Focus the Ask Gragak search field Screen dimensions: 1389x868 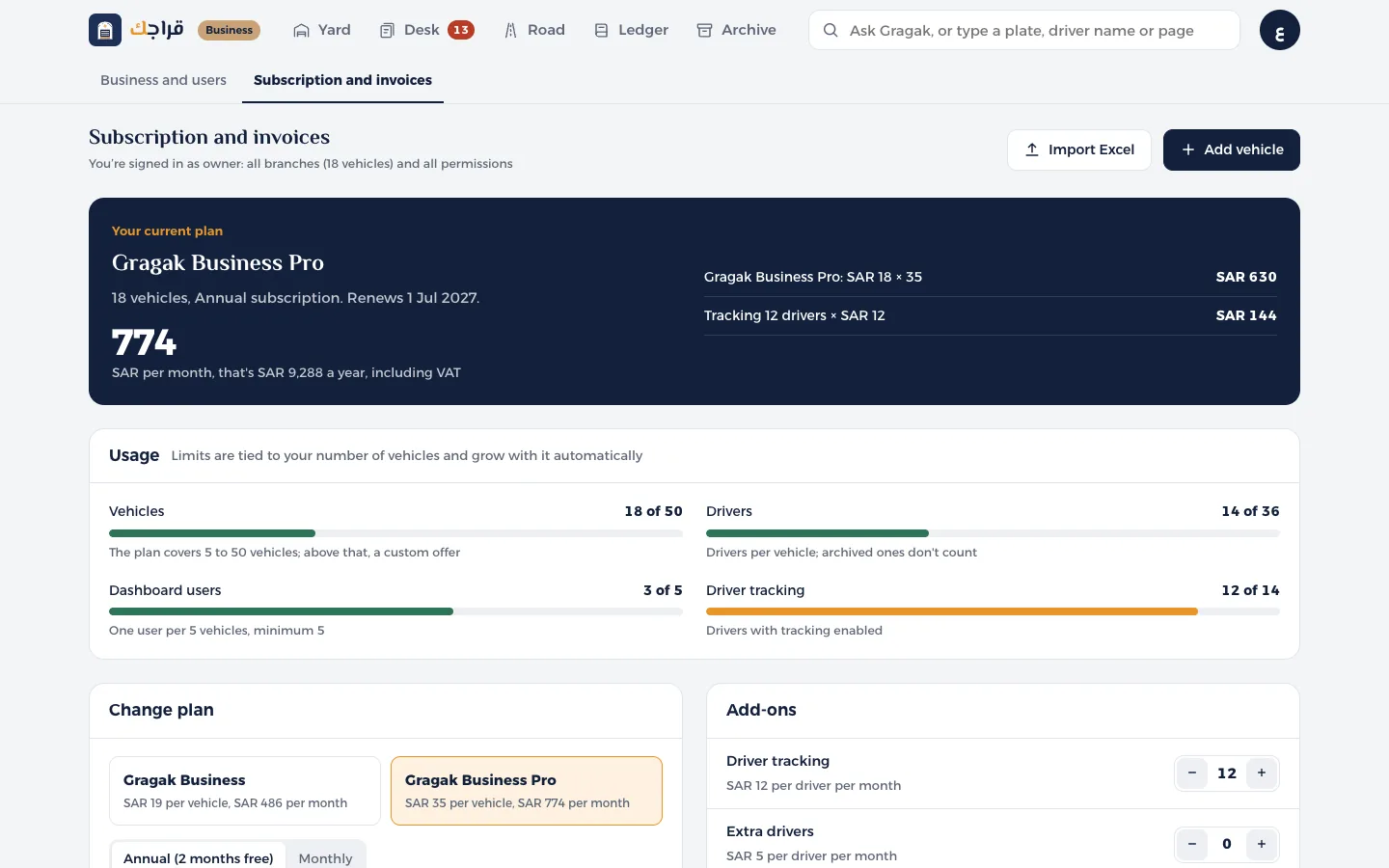[x=1024, y=30]
